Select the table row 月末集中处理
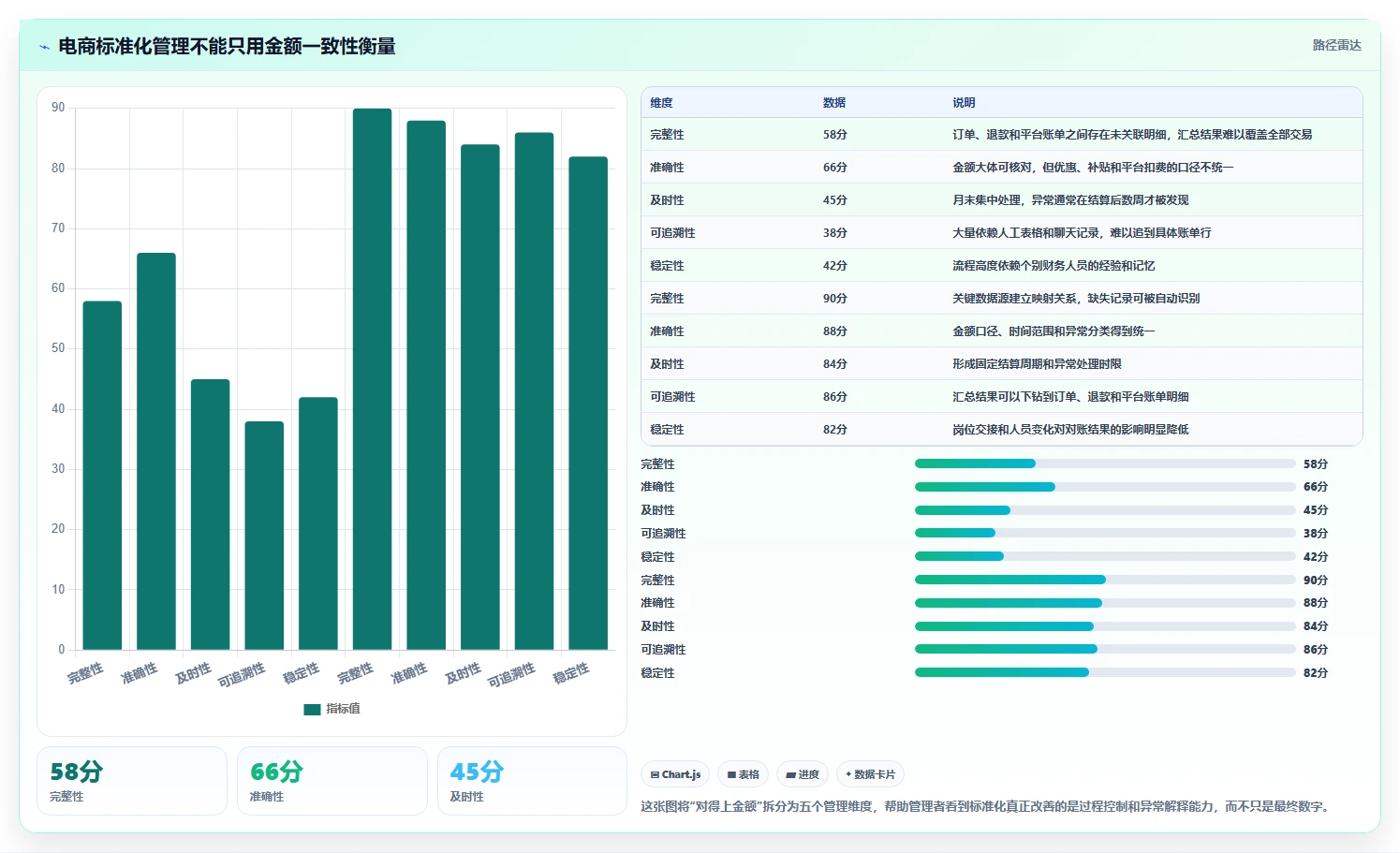 (x=1002, y=200)
